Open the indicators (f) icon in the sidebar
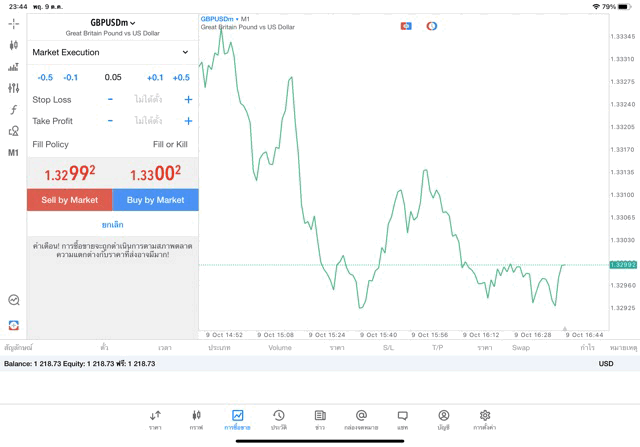Screen dimensions: 640x447 point(13,110)
